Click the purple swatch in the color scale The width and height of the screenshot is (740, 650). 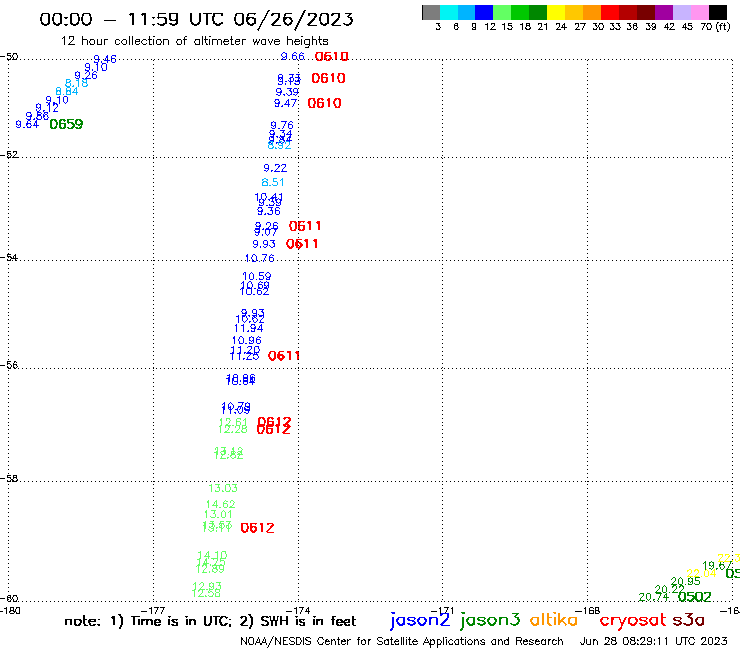pyautogui.click(x=664, y=12)
